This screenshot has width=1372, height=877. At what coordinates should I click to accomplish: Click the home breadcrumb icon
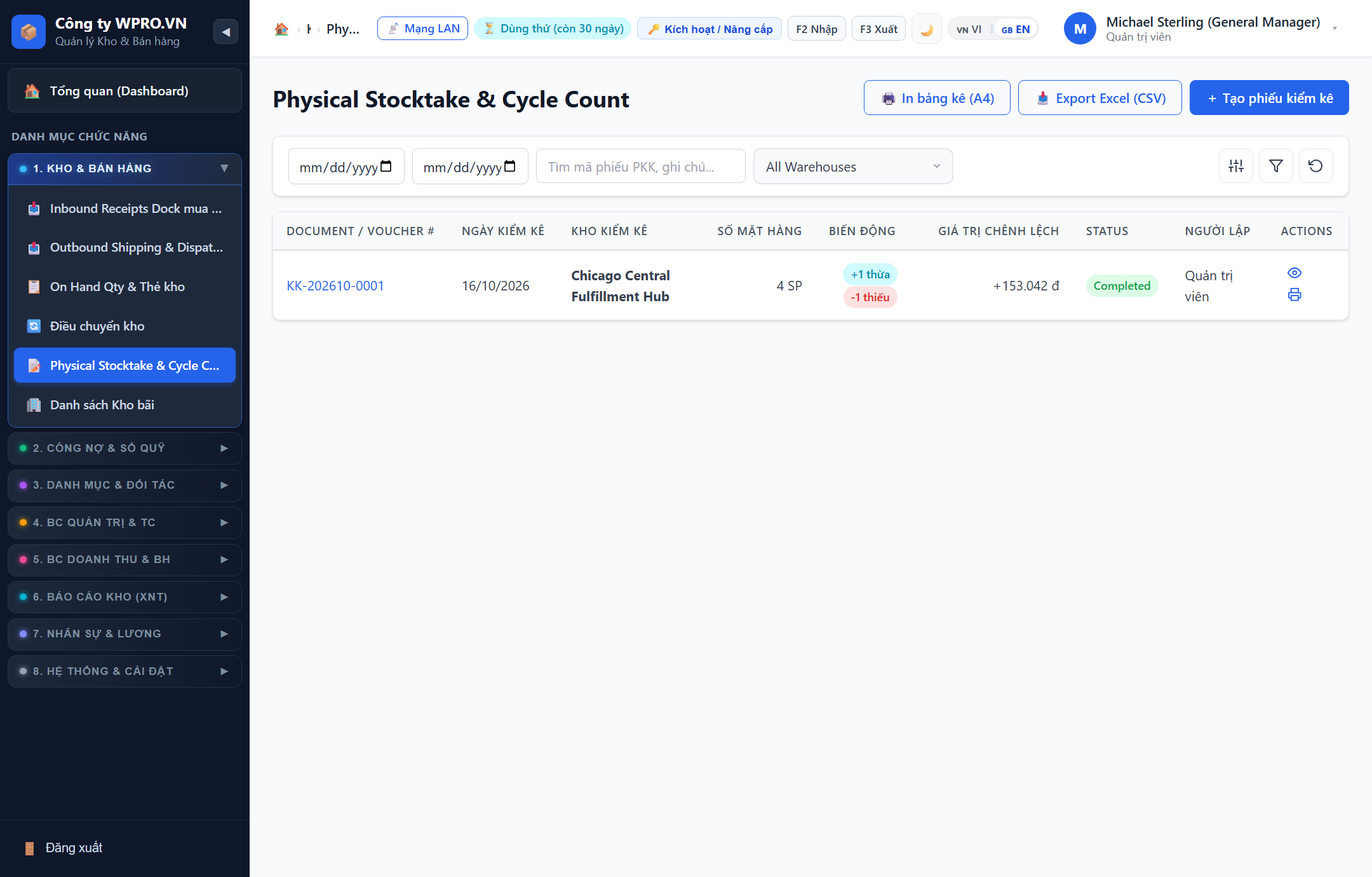(281, 29)
